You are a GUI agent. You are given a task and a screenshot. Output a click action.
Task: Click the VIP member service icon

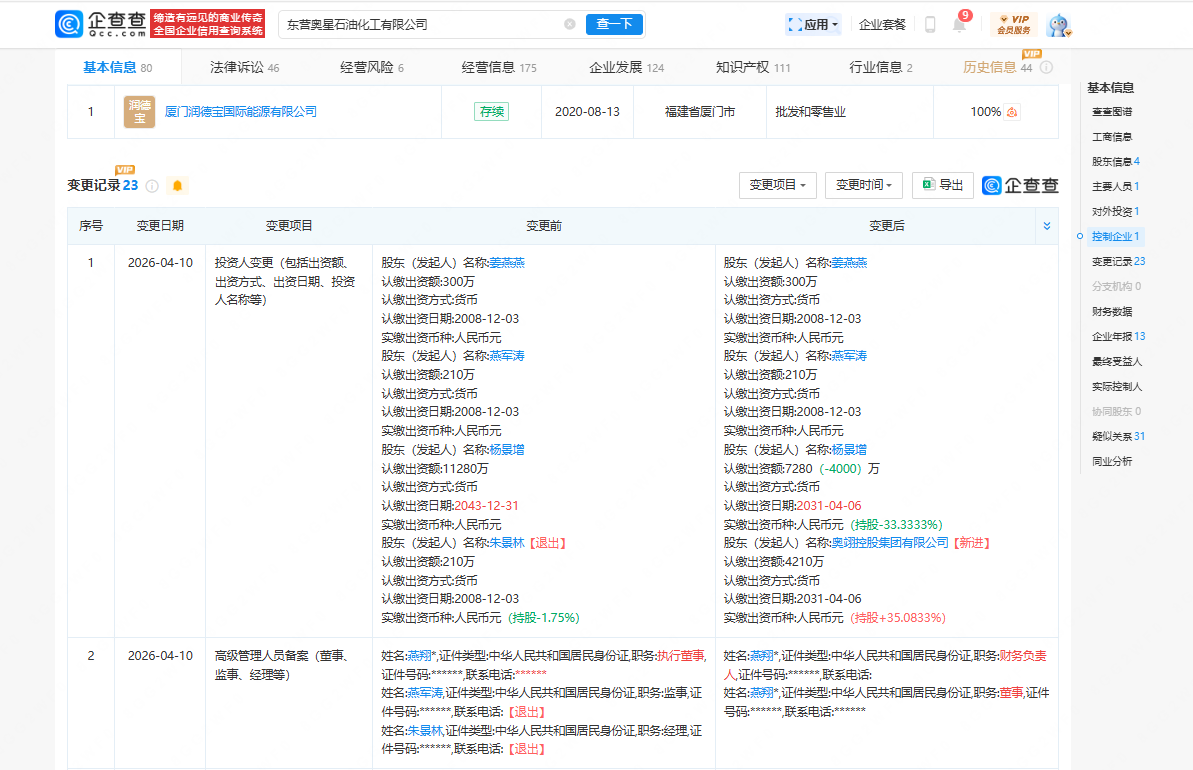[1014, 25]
